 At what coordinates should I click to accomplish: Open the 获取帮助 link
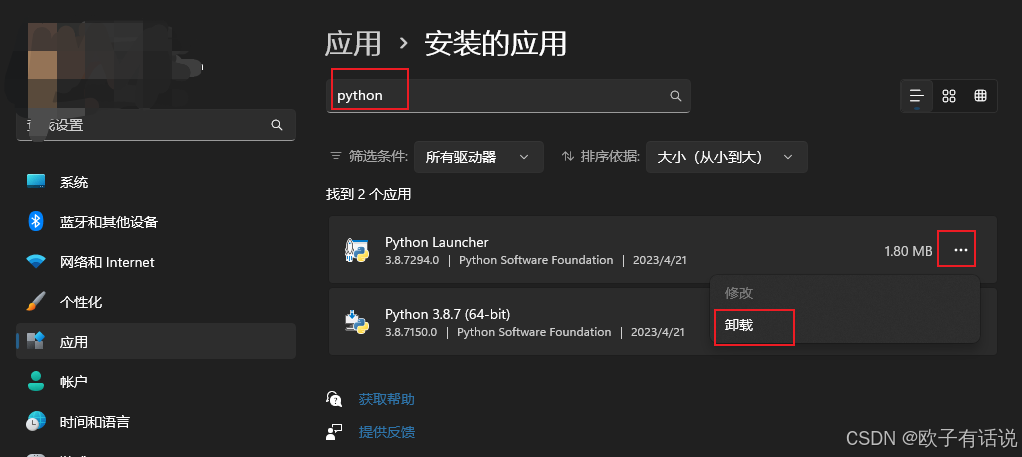coord(387,399)
